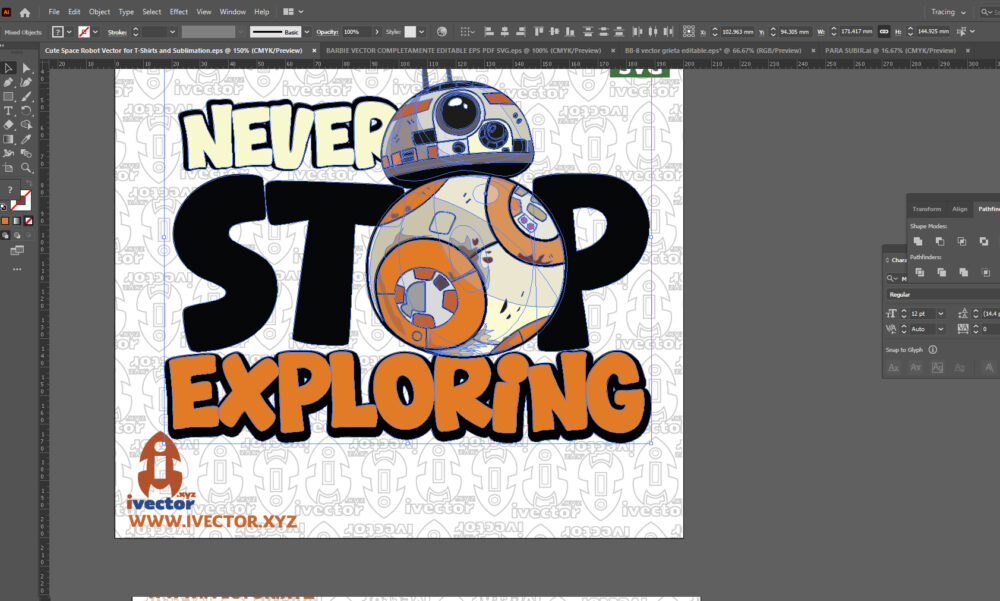This screenshot has height=601, width=1000.
Task: Set fill mode to solid Color
Action: [5, 221]
